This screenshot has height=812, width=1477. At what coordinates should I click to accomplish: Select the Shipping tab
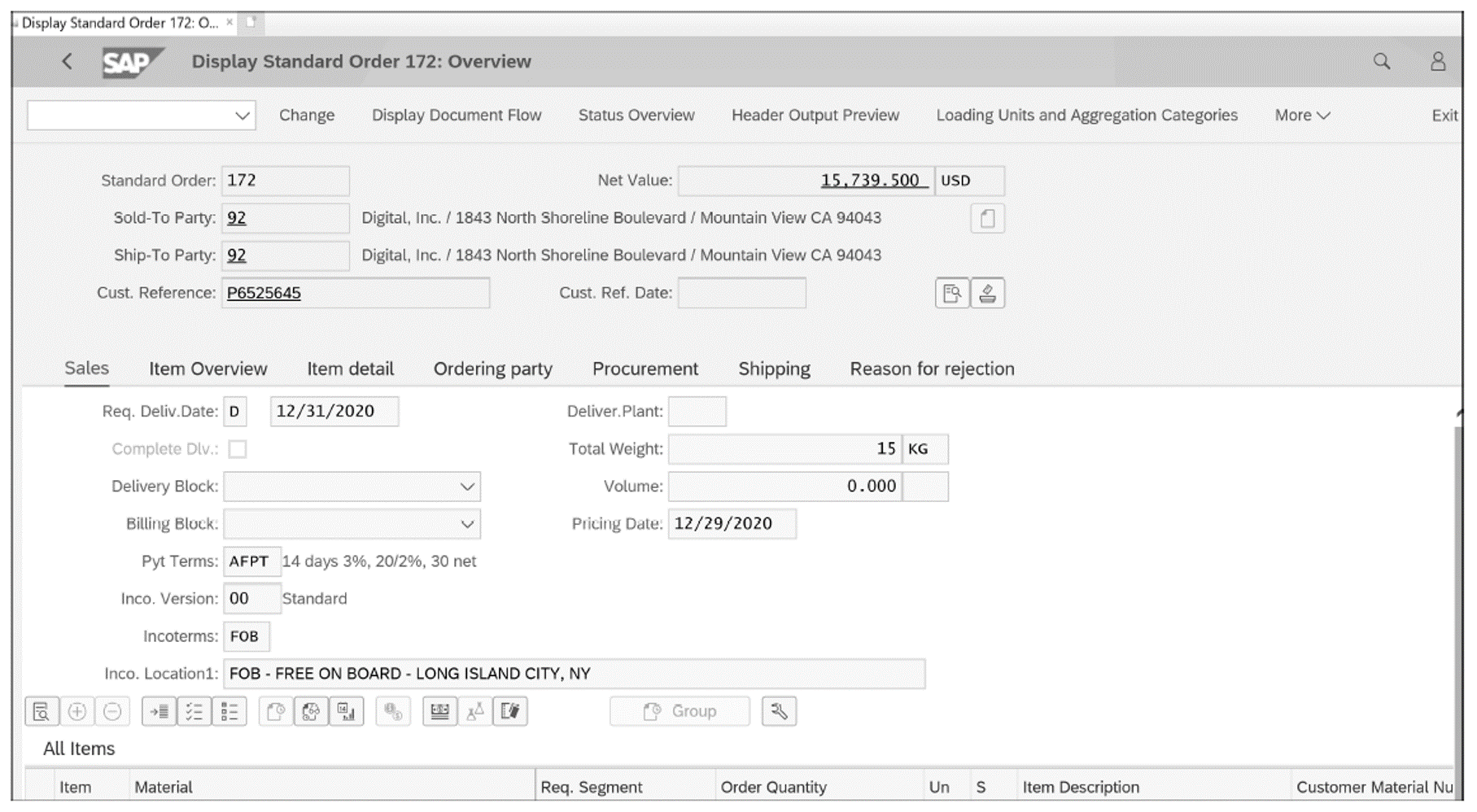tap(773, 369)
